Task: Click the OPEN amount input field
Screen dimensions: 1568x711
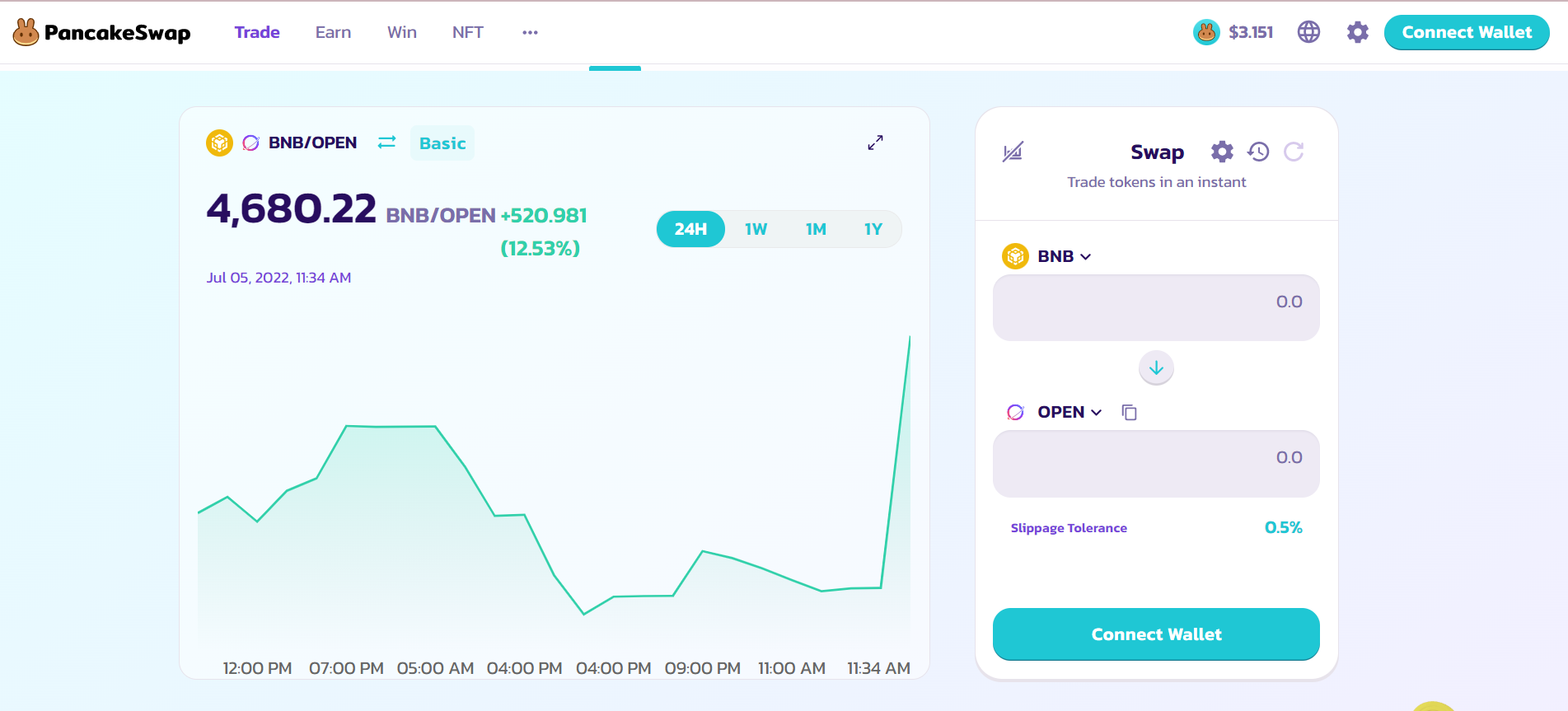Action: [x=1156, y=463]
